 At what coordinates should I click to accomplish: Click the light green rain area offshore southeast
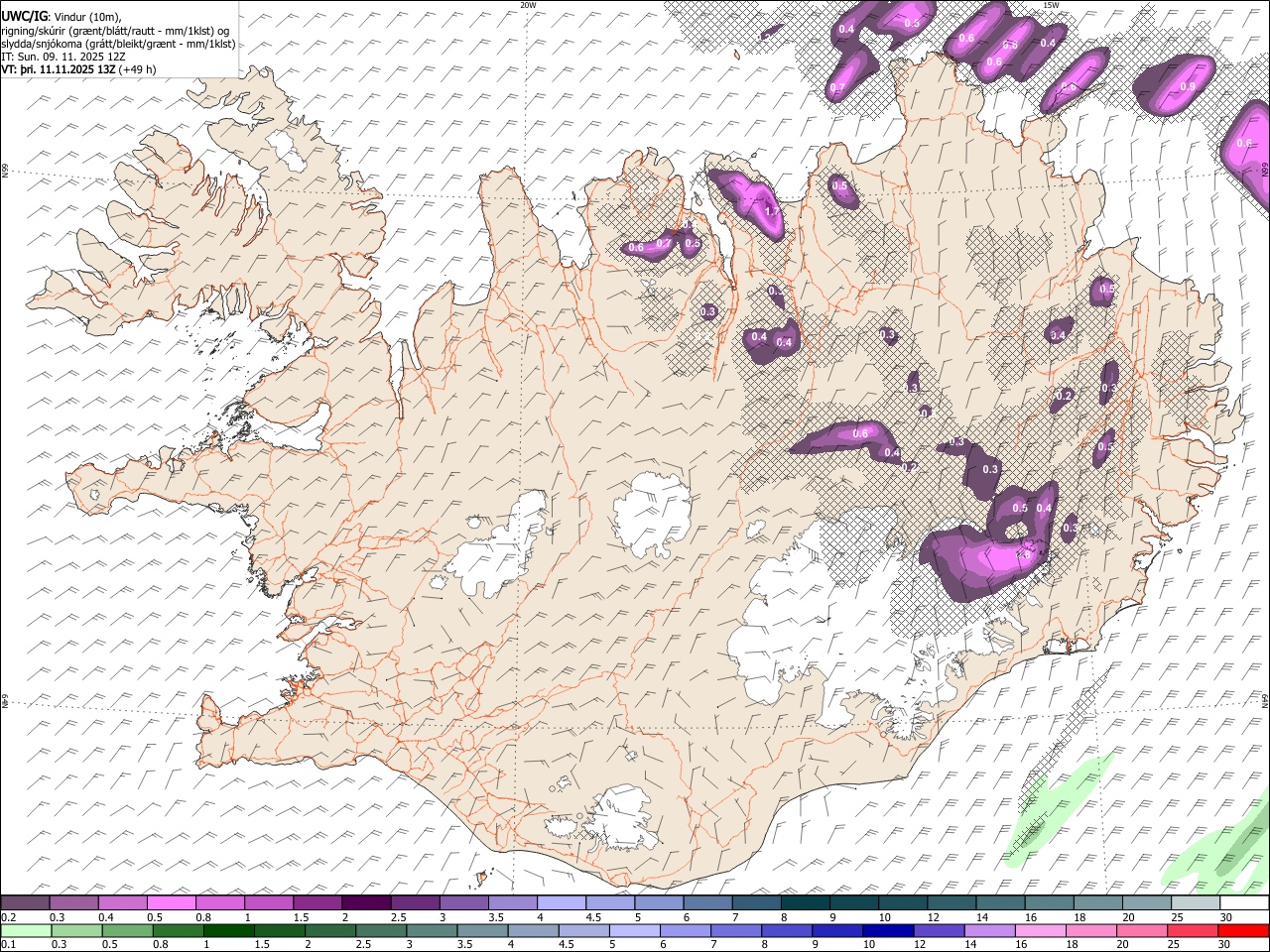(x=1057, y=808)
